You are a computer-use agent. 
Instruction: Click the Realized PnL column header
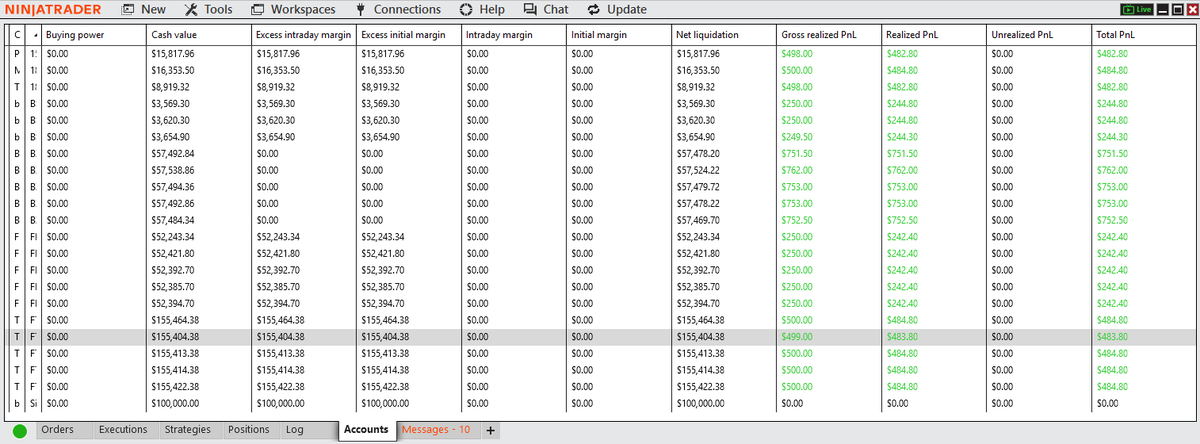point(934,34)
